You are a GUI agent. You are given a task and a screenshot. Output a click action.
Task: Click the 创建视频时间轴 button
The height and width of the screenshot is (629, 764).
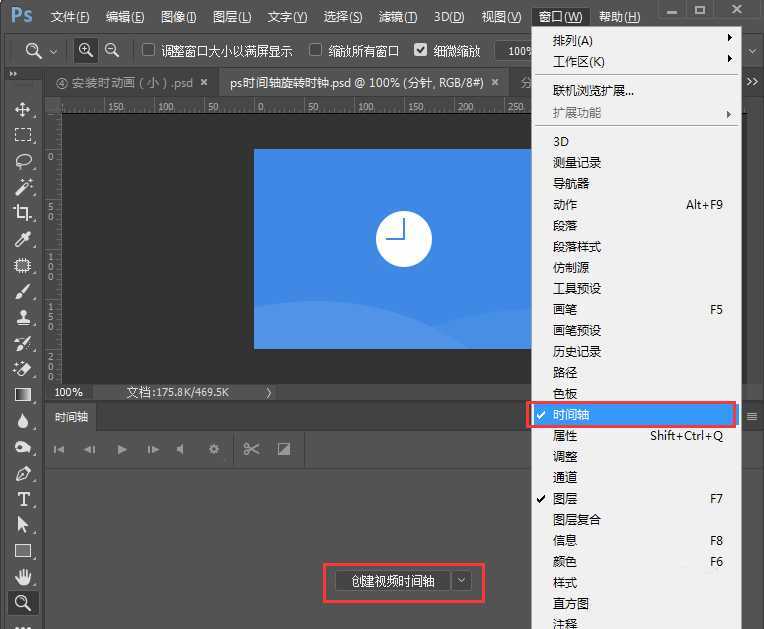pyautogui.click(x=392, y=581)
